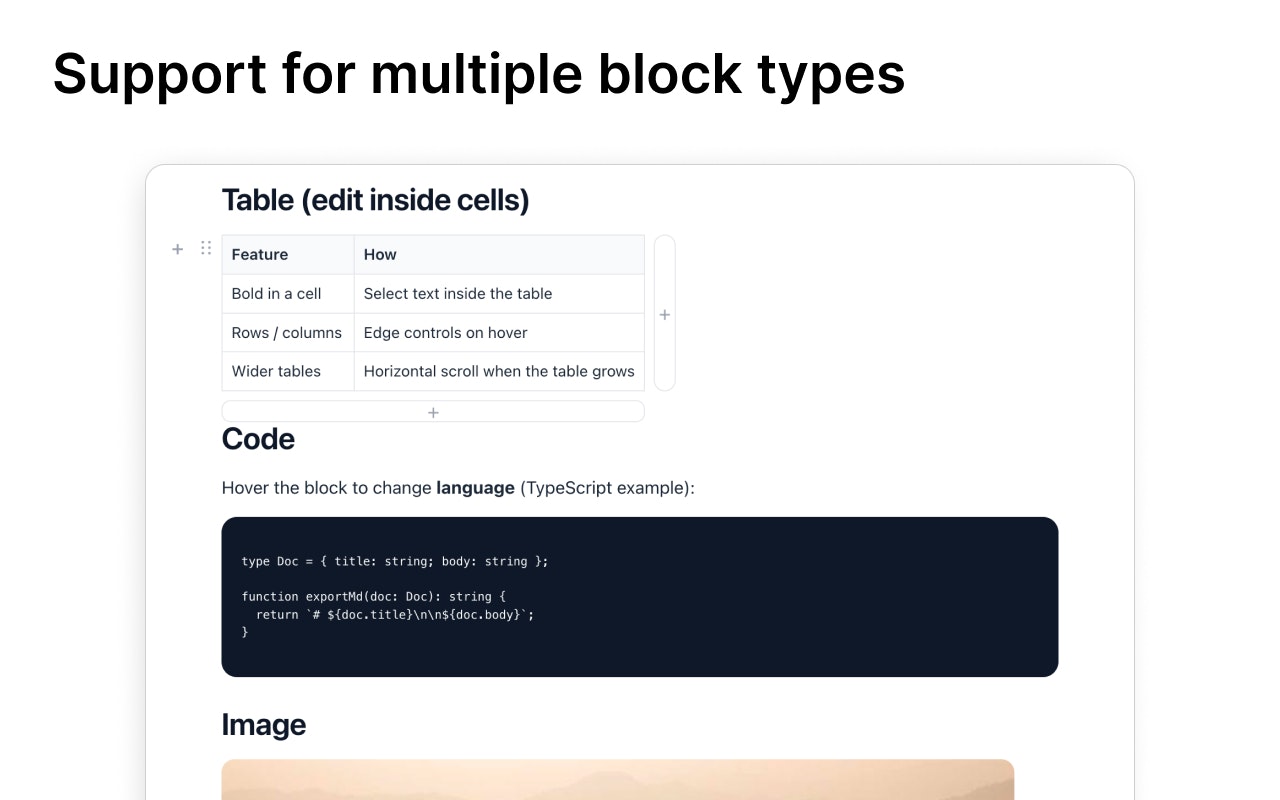Click the 'Horizontal scroll when the table grows' cell

(x=498, y=371)
